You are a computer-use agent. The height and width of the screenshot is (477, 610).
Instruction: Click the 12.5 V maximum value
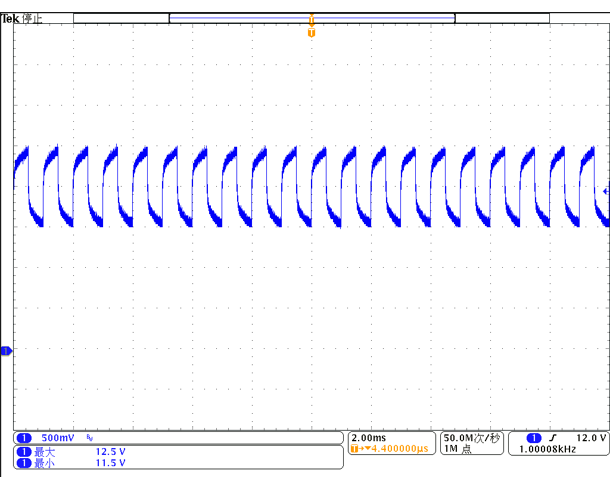pyautogui.click(x=110, y=452)
